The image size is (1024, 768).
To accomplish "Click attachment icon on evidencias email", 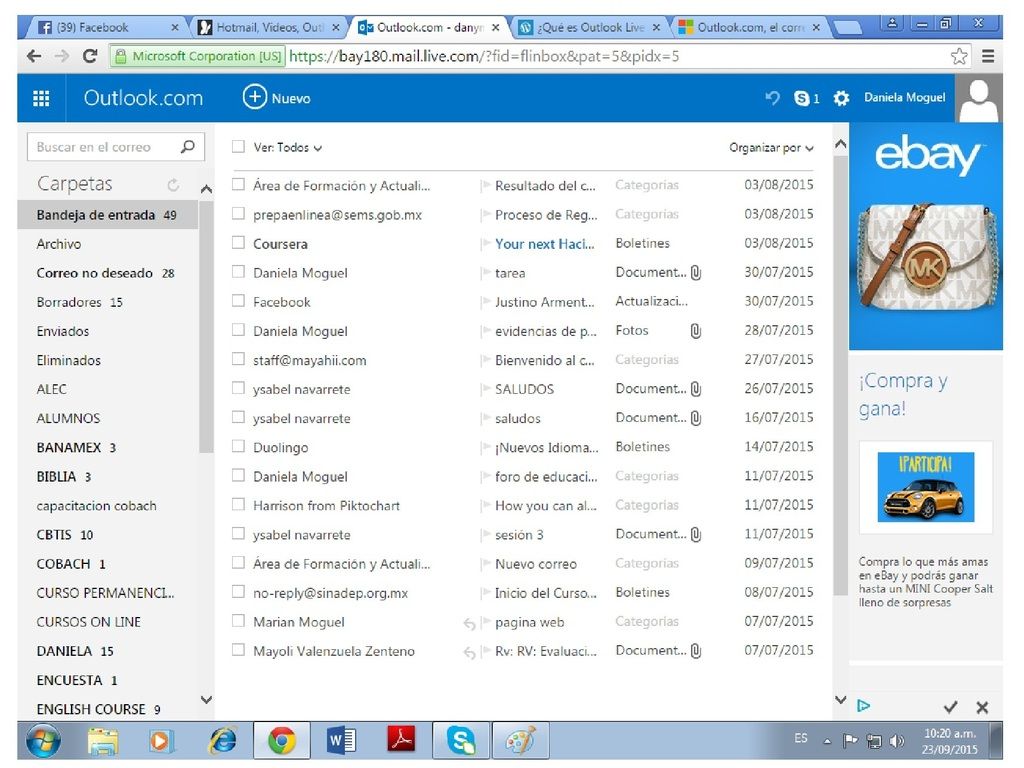I will [x=696, y=331].
